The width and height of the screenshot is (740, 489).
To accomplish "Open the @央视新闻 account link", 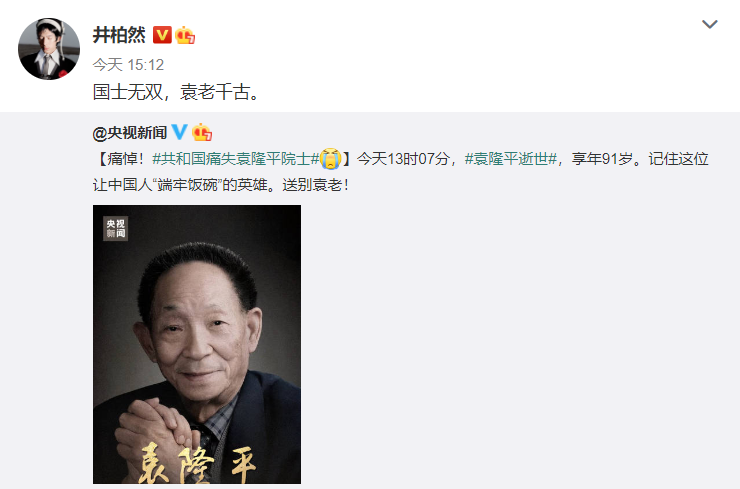I will (130, 133).
